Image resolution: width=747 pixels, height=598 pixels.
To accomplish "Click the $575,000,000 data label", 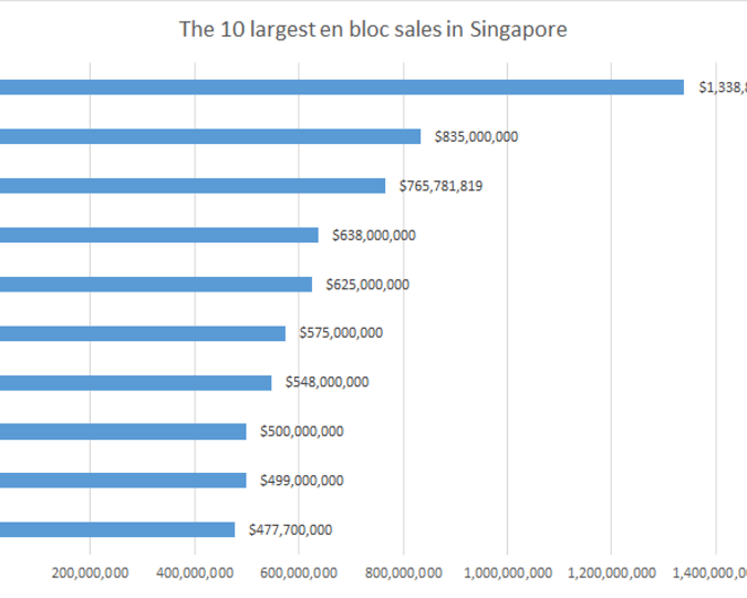I will [341, 333].
